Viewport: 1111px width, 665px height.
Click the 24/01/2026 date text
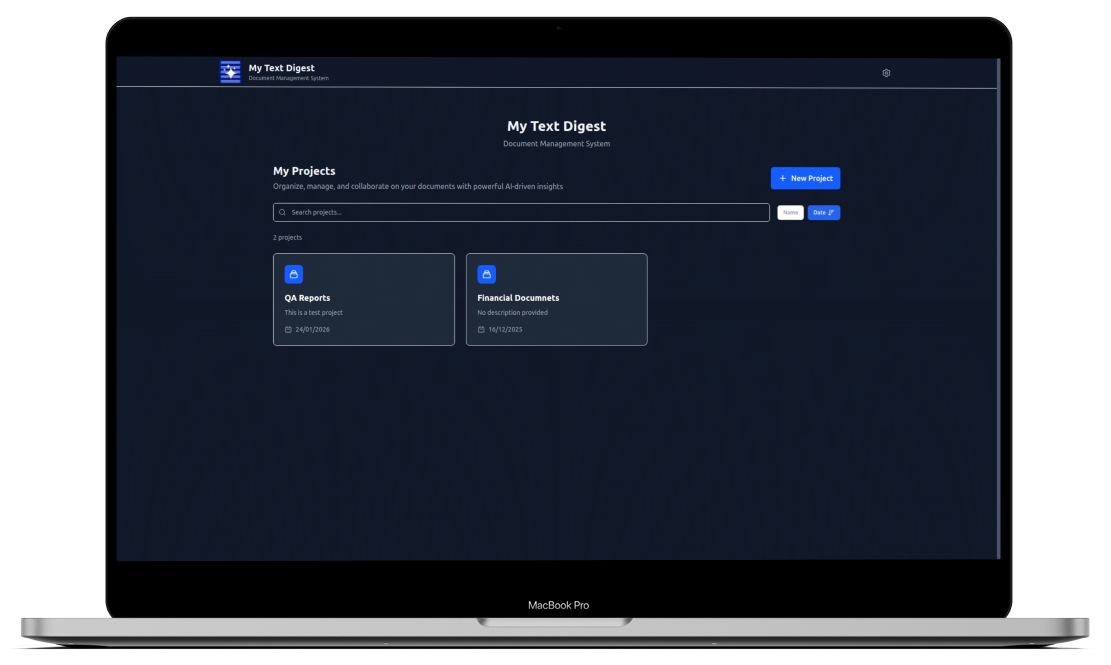[312, 329]
